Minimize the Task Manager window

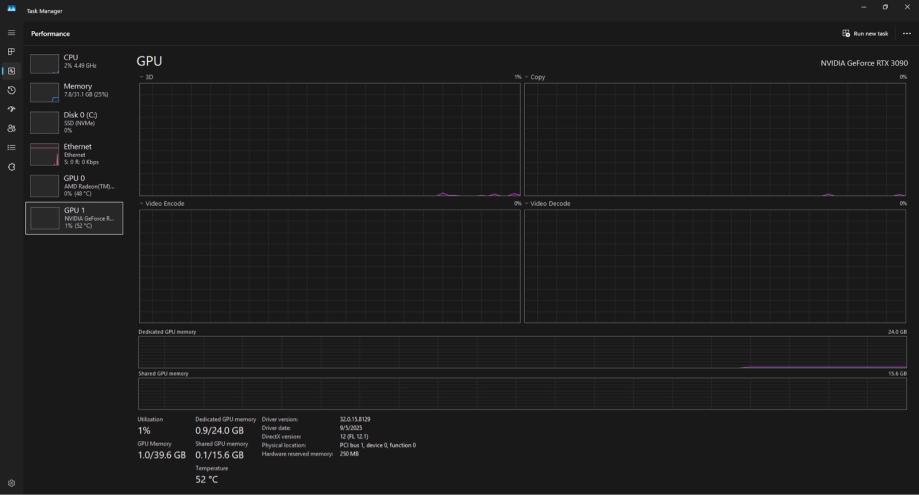pyautogui.click(x=863, y=7)
